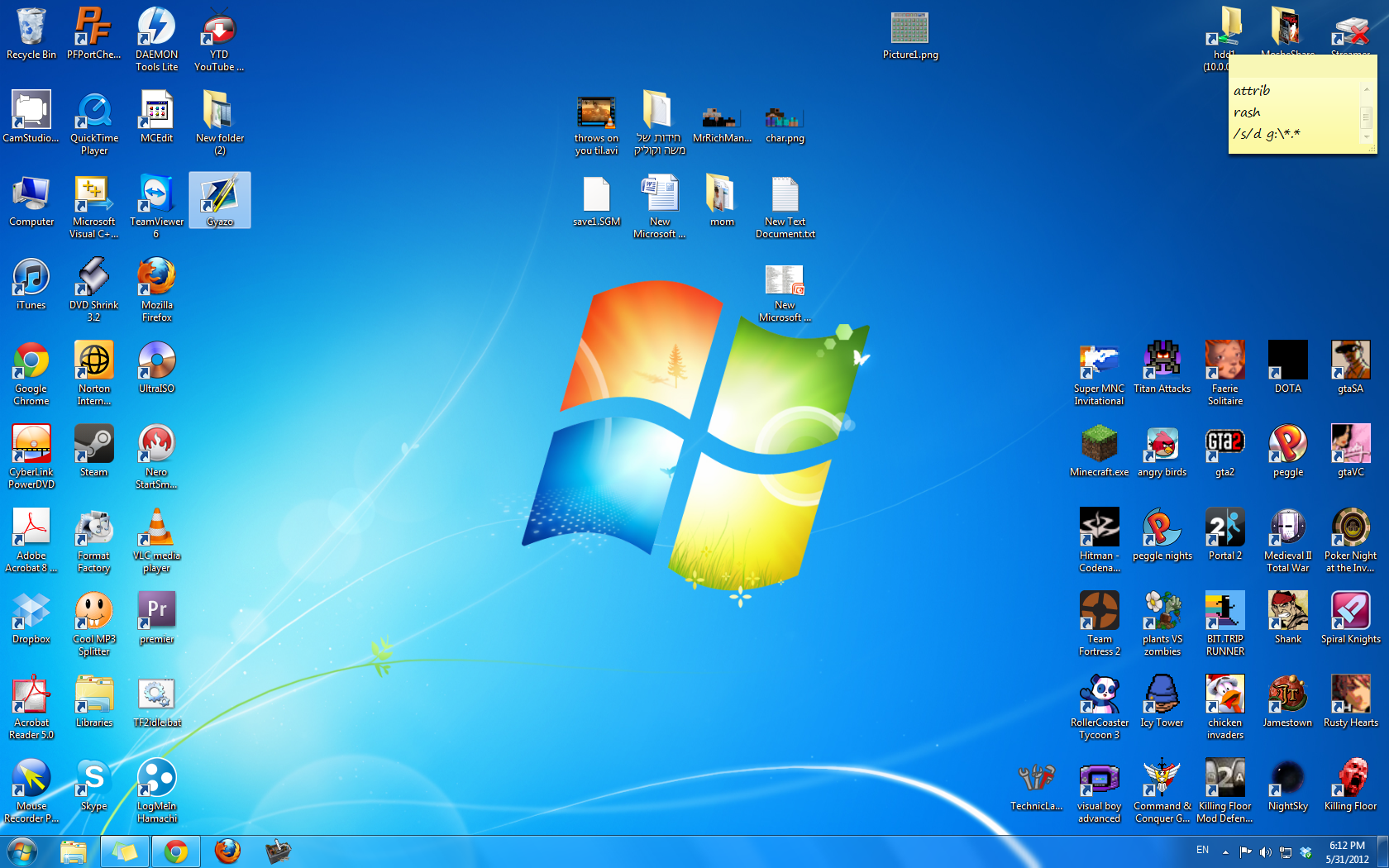Select the Icy Tower shortcut

pos(1162,702)
